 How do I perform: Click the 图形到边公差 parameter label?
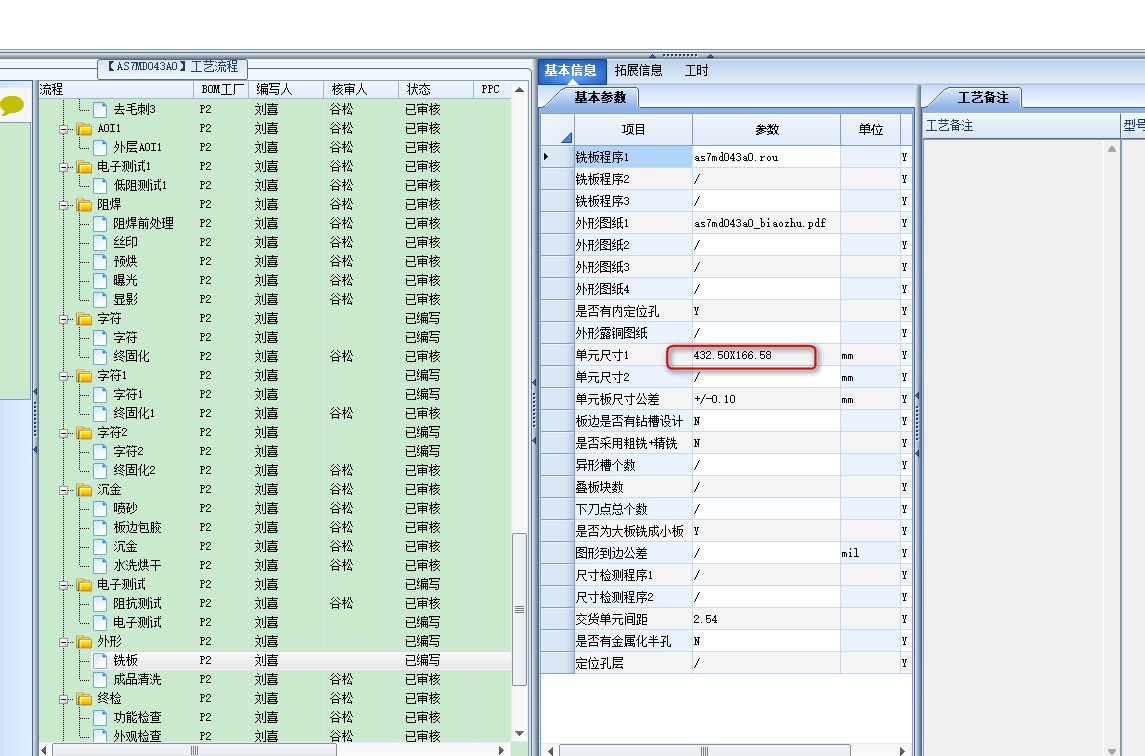point(611,553)
